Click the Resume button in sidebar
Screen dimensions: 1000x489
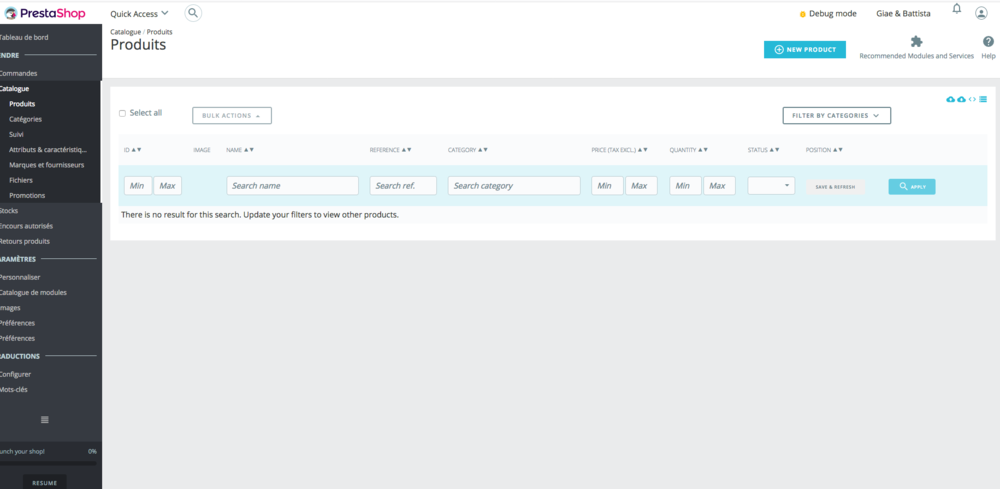point(45,483)
